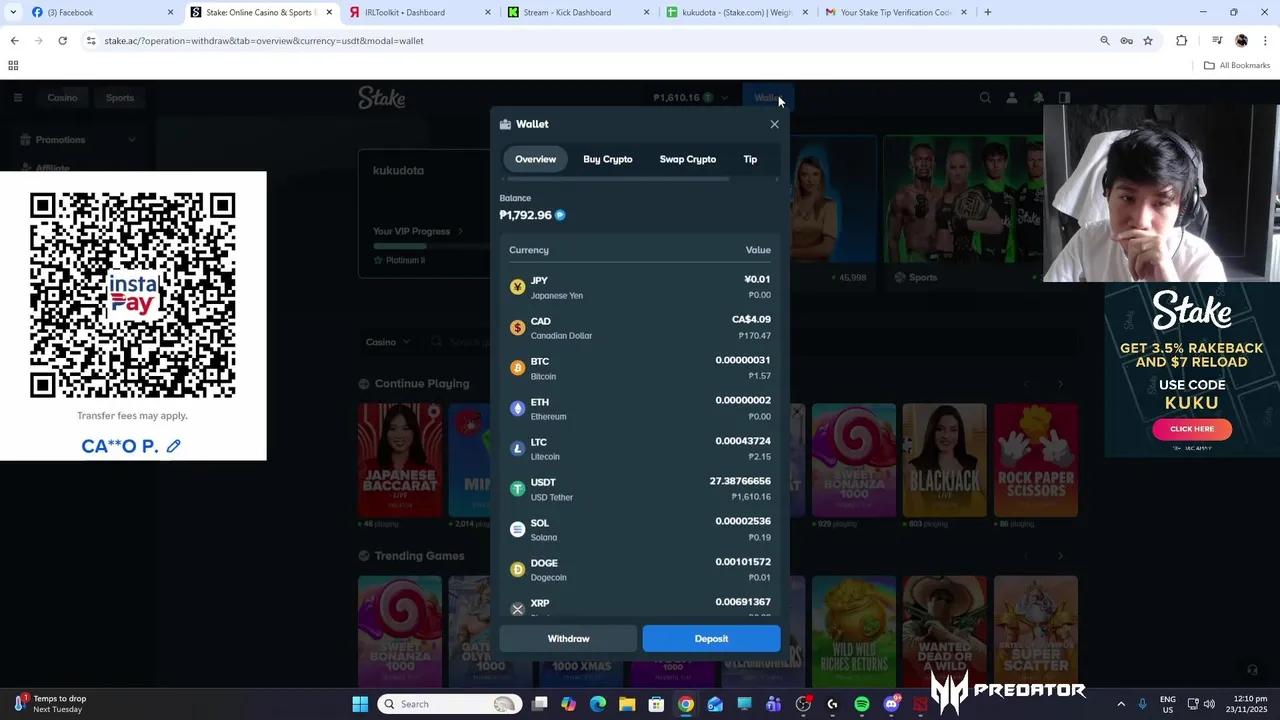Switch to Sports section

point(120,97)
